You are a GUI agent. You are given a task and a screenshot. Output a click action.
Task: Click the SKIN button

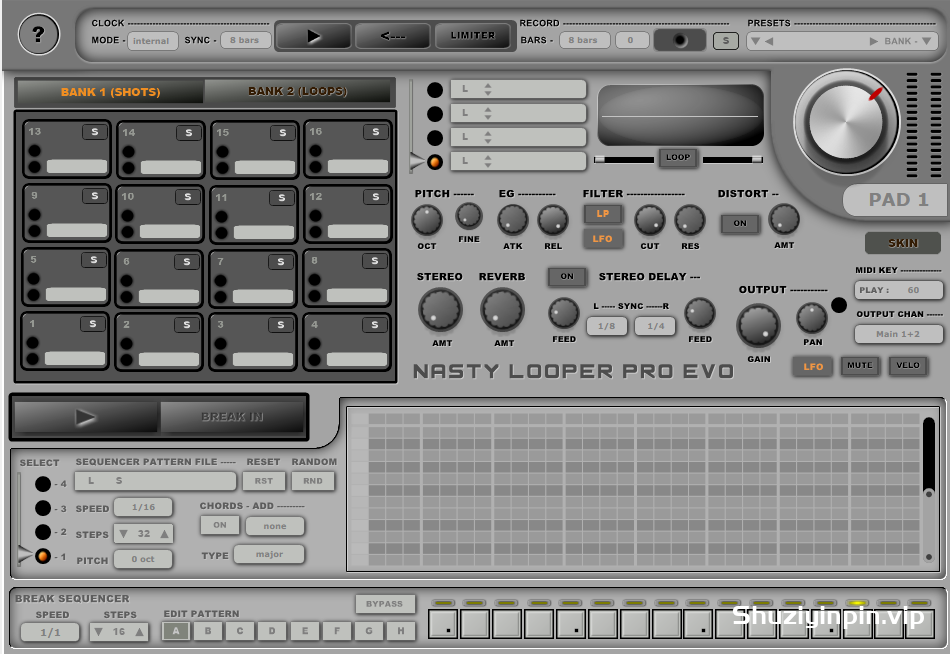[x=903, y=243]
